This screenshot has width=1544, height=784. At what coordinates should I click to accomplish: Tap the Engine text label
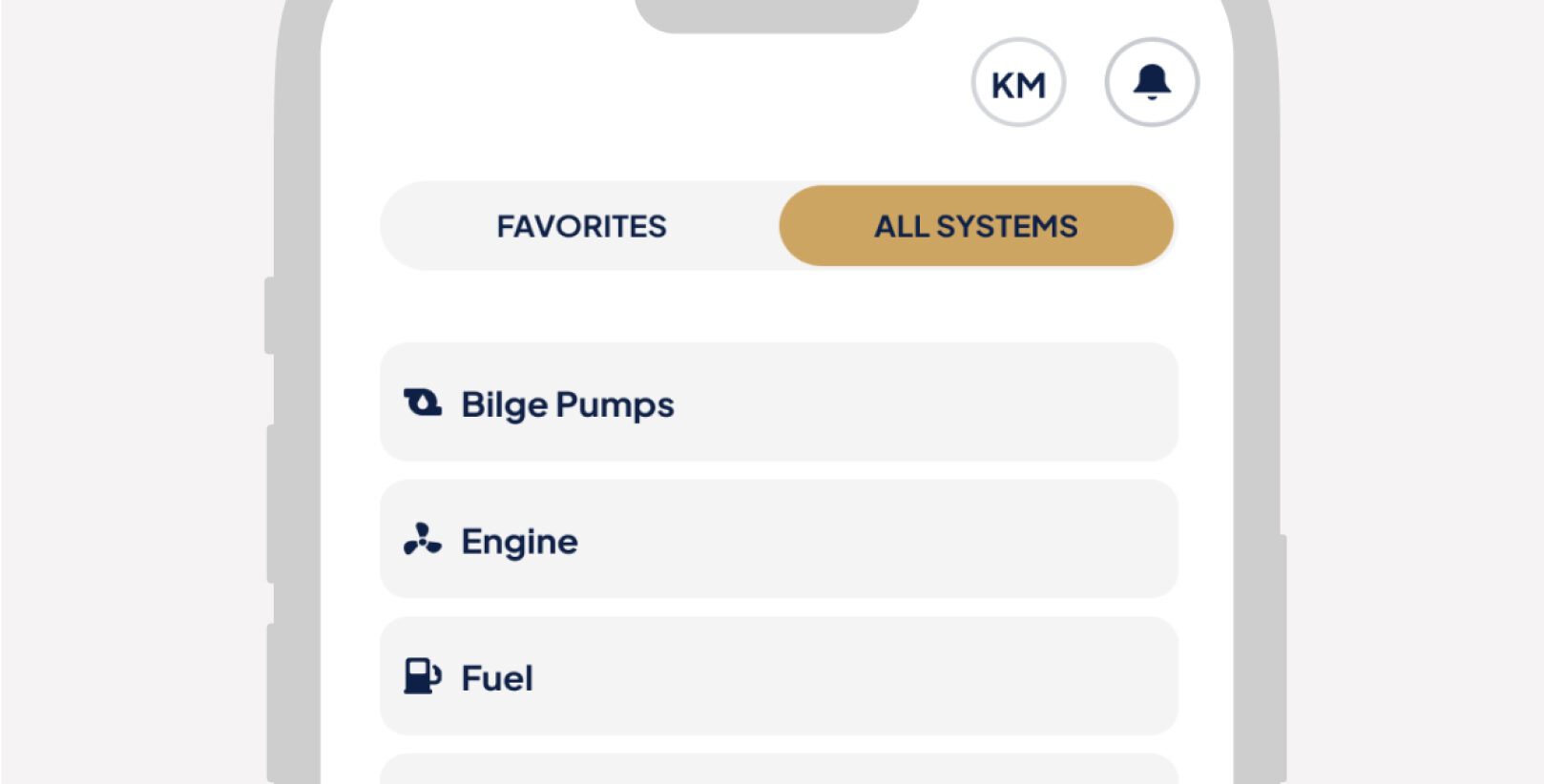(519, 542)
